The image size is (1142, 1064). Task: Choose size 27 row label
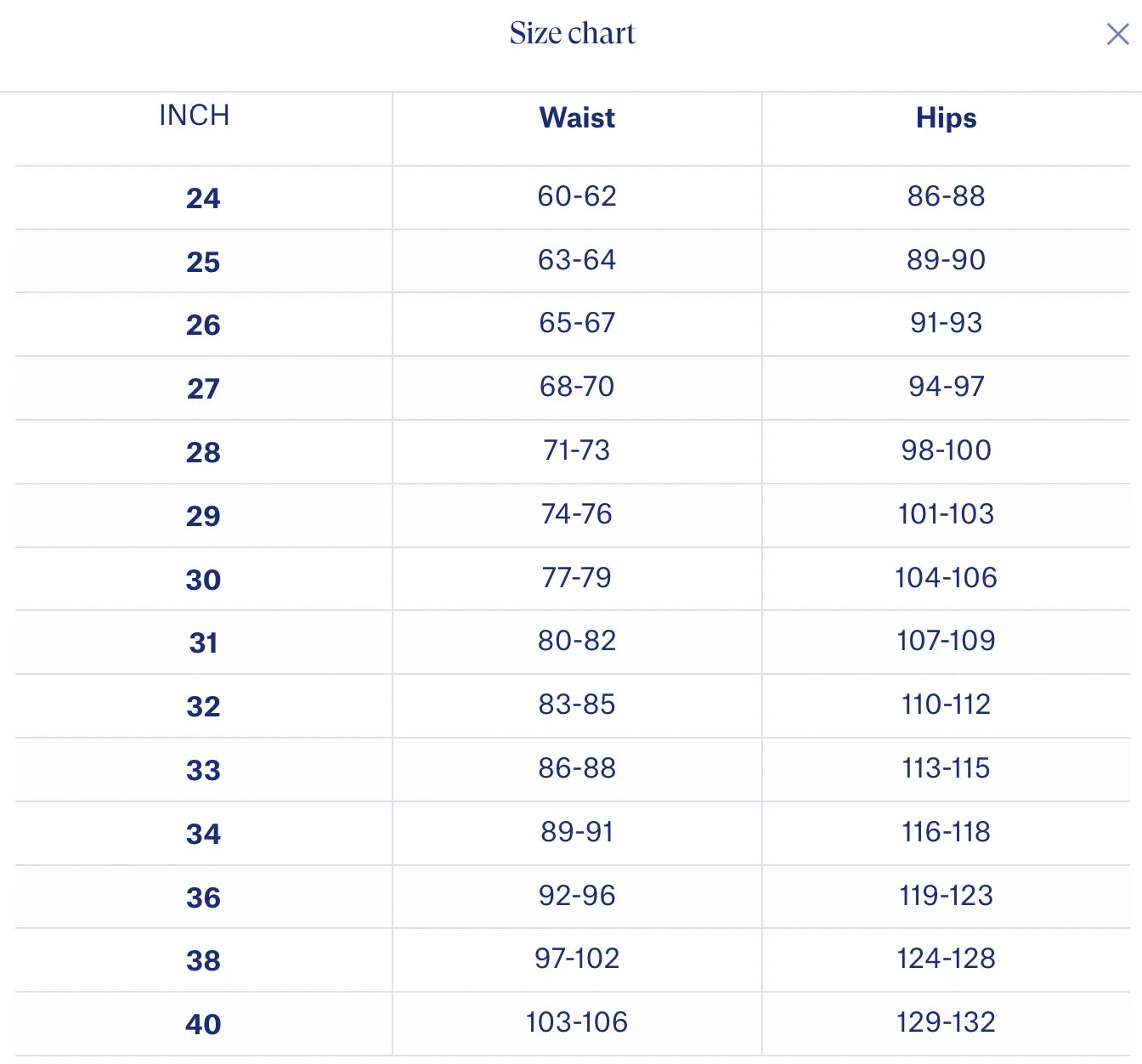[x=203, y=388]
